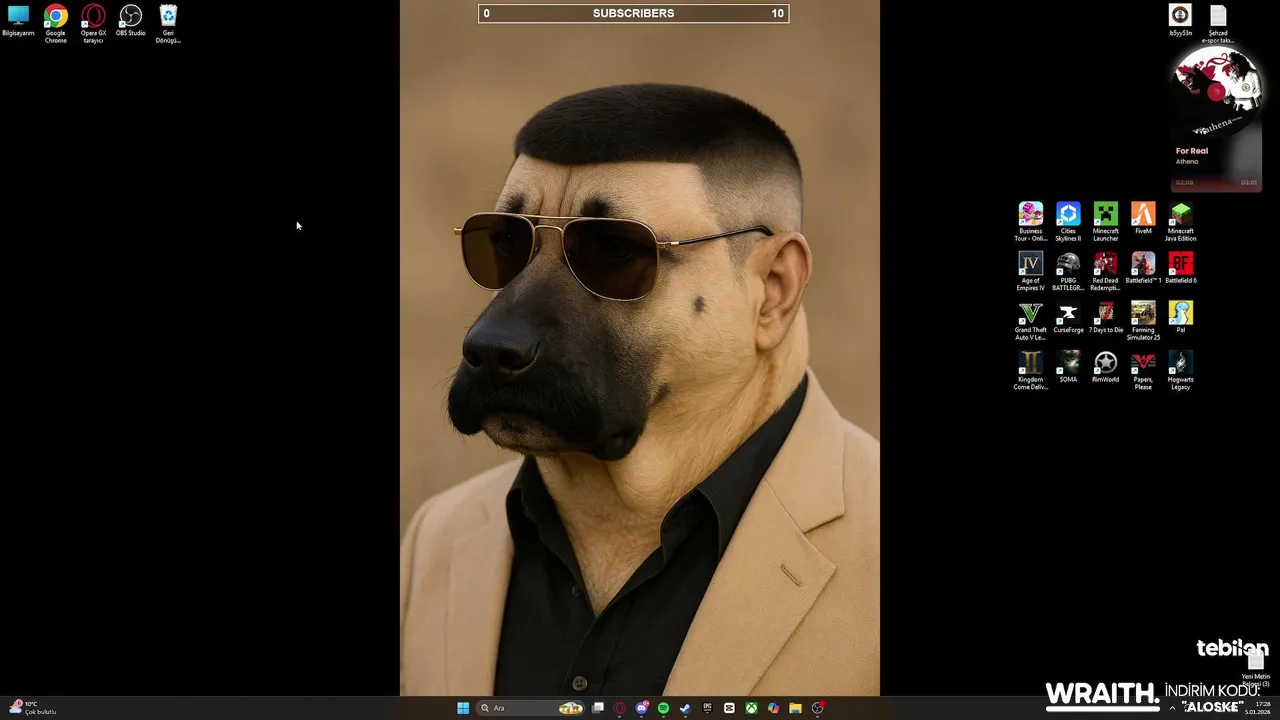Open the Xbox app from the taskbar
The height and width of the screenshot is (720, 1280).
(751, 708)
